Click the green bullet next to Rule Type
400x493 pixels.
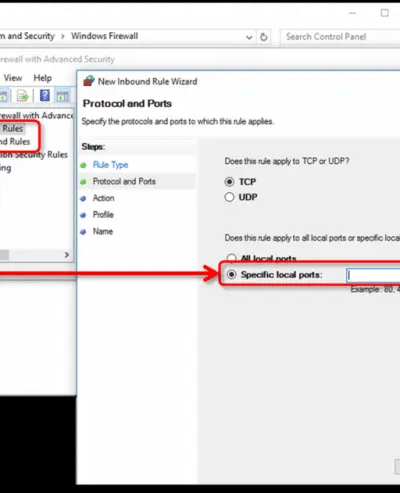pos(83,165)
